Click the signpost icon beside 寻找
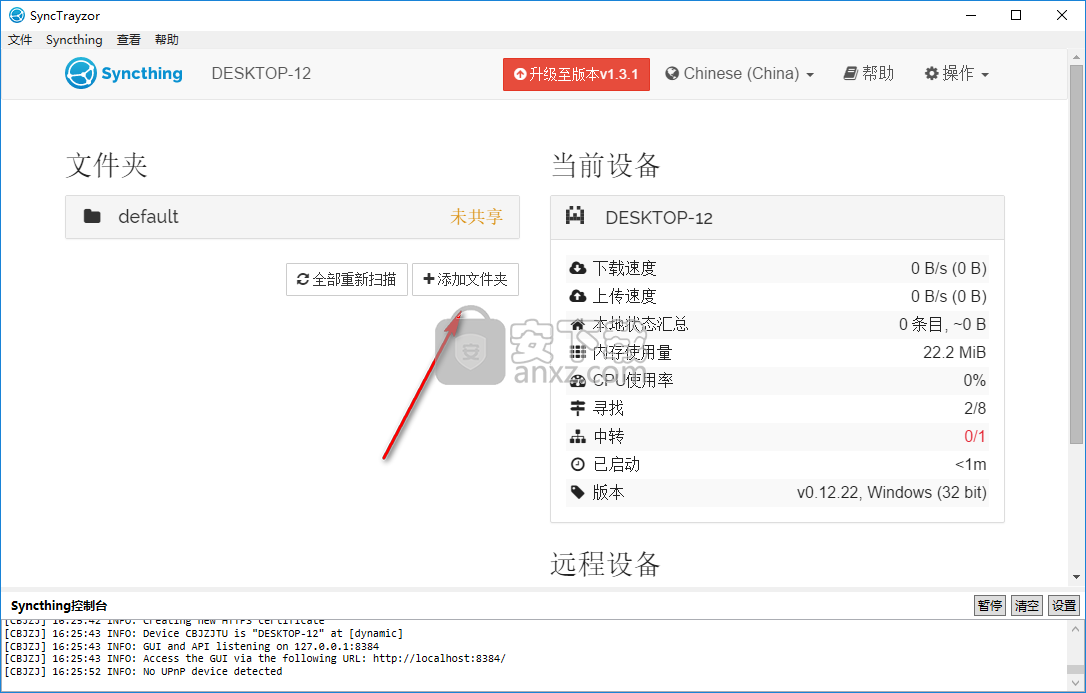1086x693 pixels. coord(578,408)
